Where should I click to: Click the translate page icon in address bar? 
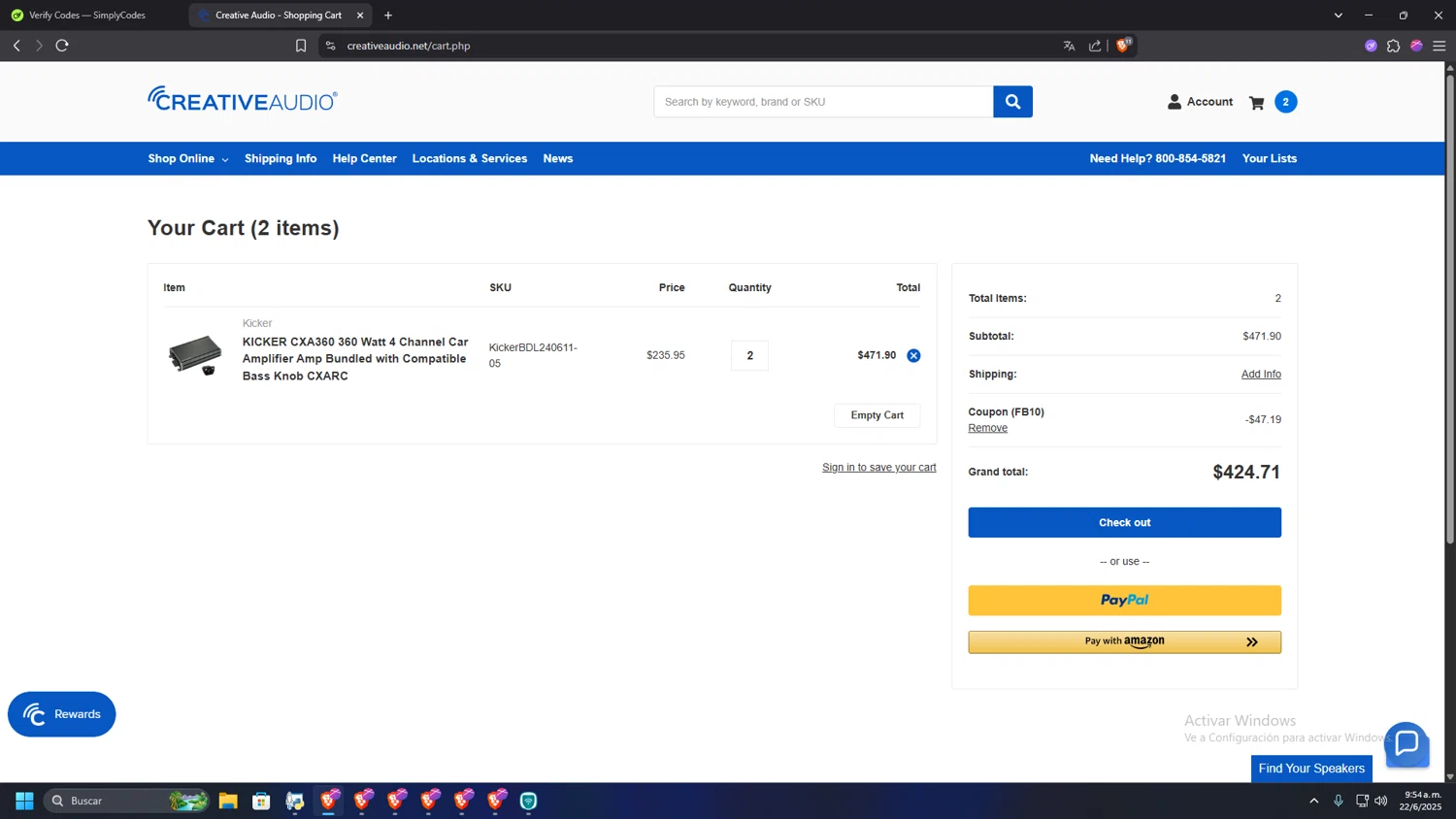(x=1069, y=46)
